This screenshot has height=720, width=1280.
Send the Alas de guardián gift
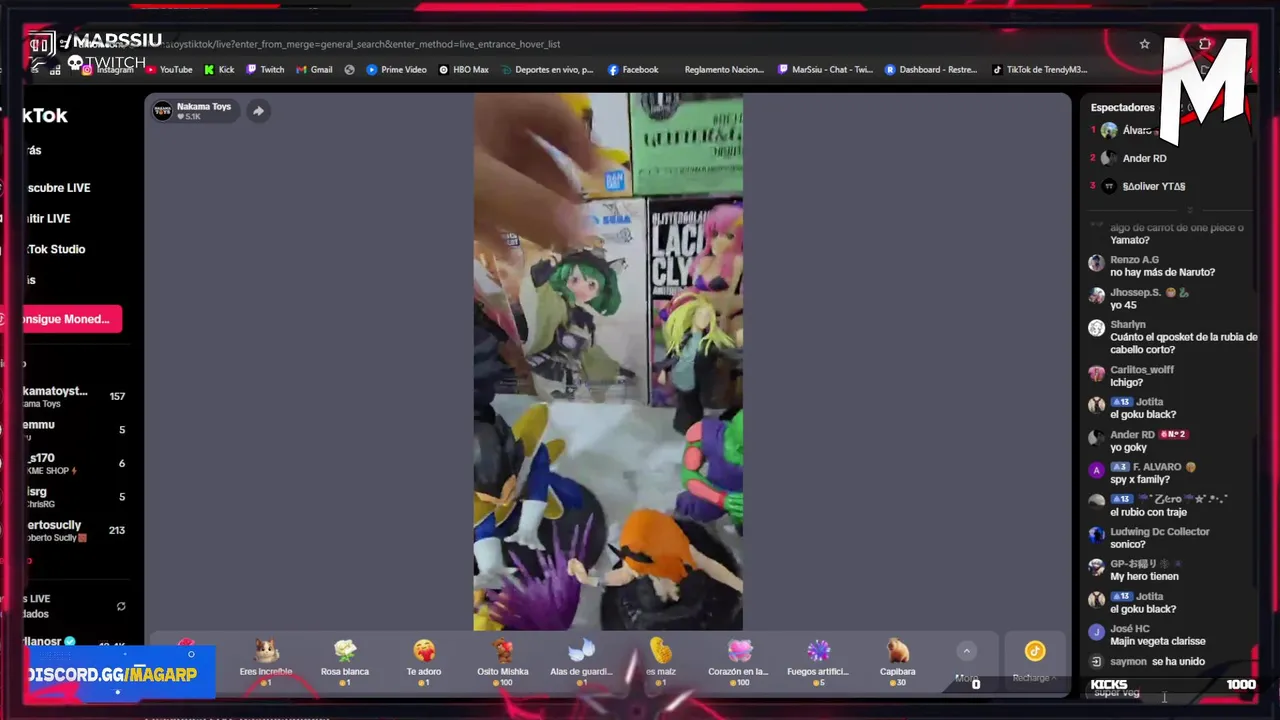pyautogui.click(x=582, y=662)
